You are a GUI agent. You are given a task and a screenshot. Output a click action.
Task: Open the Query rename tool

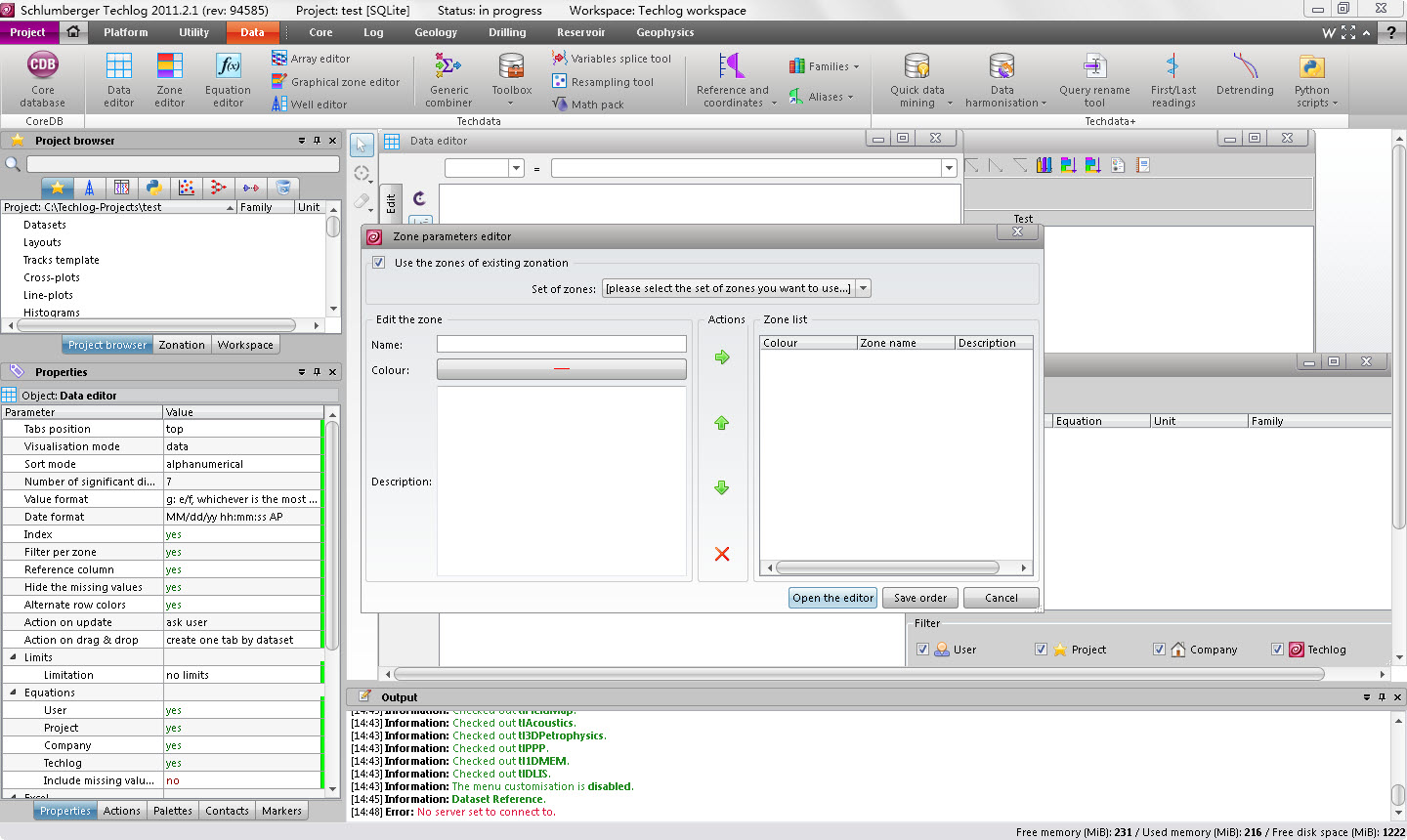coord(1094,79)
